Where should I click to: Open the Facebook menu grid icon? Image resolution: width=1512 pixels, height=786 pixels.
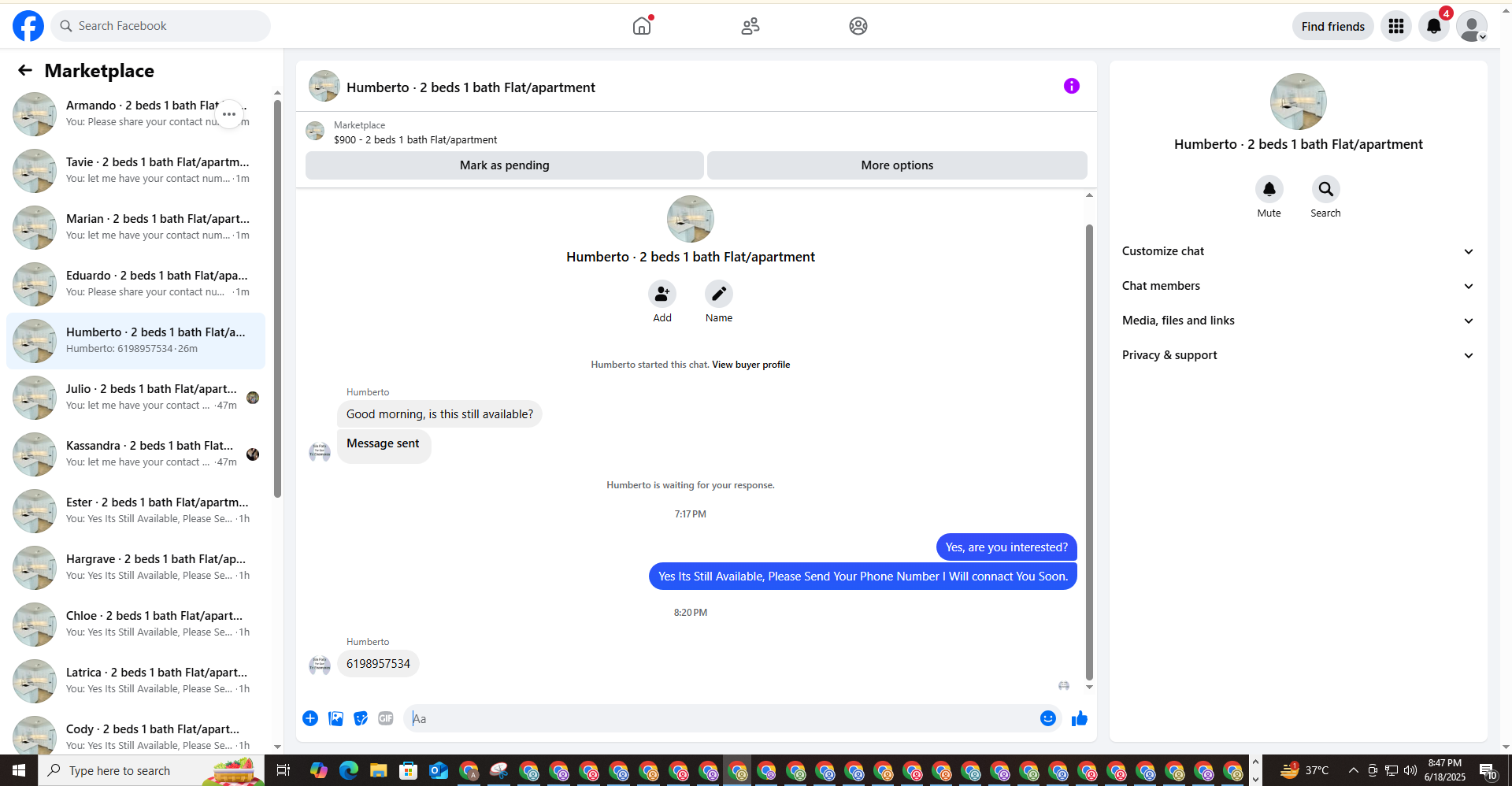click(x=1396, y=26)
